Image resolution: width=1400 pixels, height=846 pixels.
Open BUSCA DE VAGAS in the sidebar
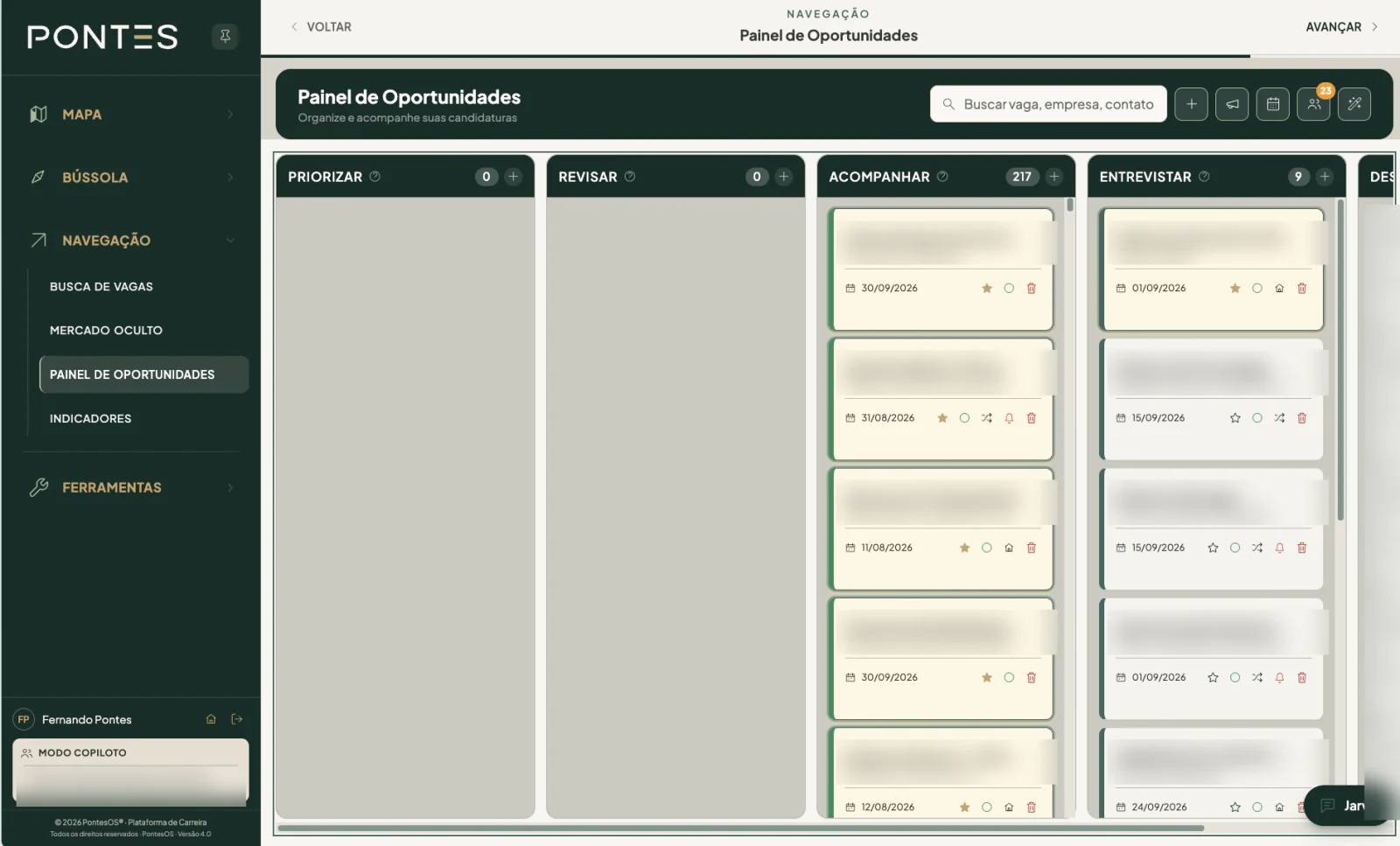pyautogui.click(x=101, y=287)
